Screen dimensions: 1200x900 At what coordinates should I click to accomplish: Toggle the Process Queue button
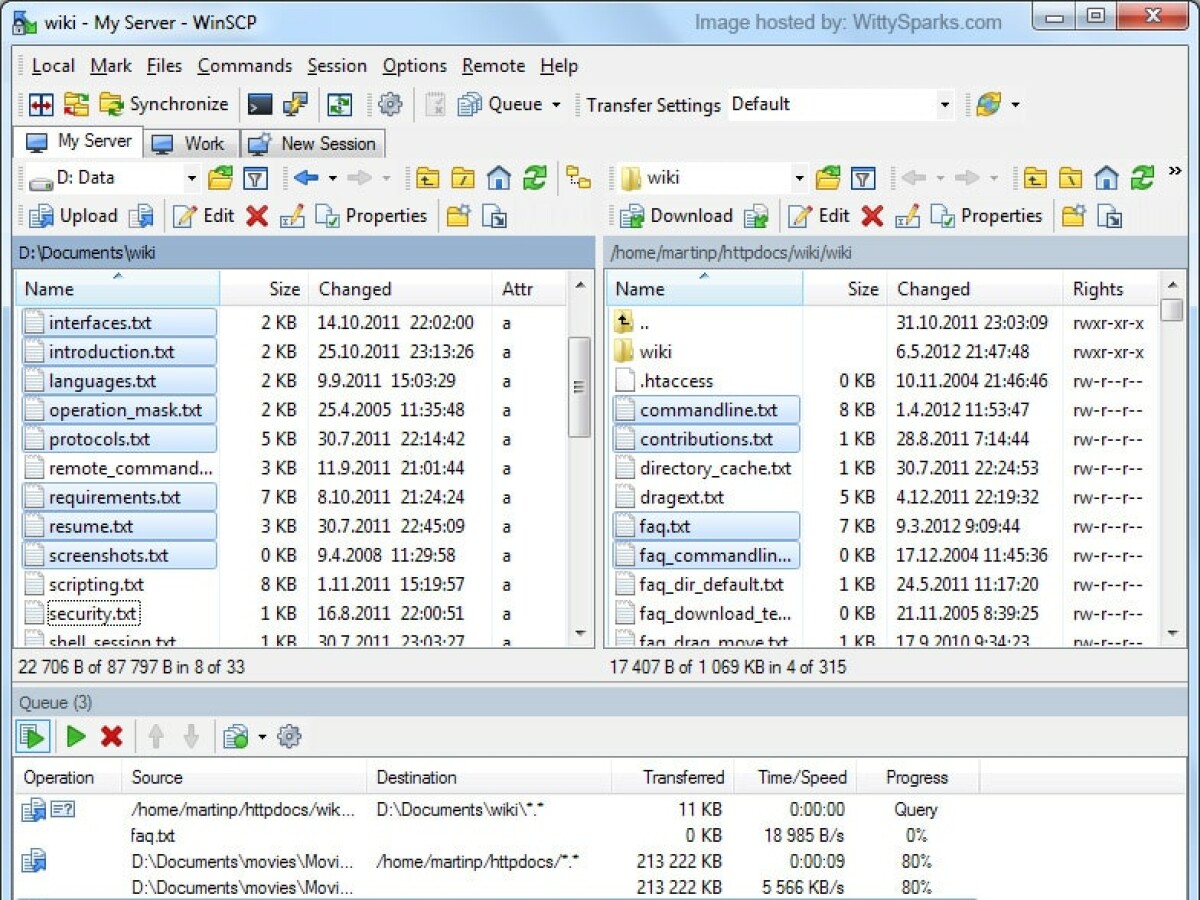click(x=33, y=737)
